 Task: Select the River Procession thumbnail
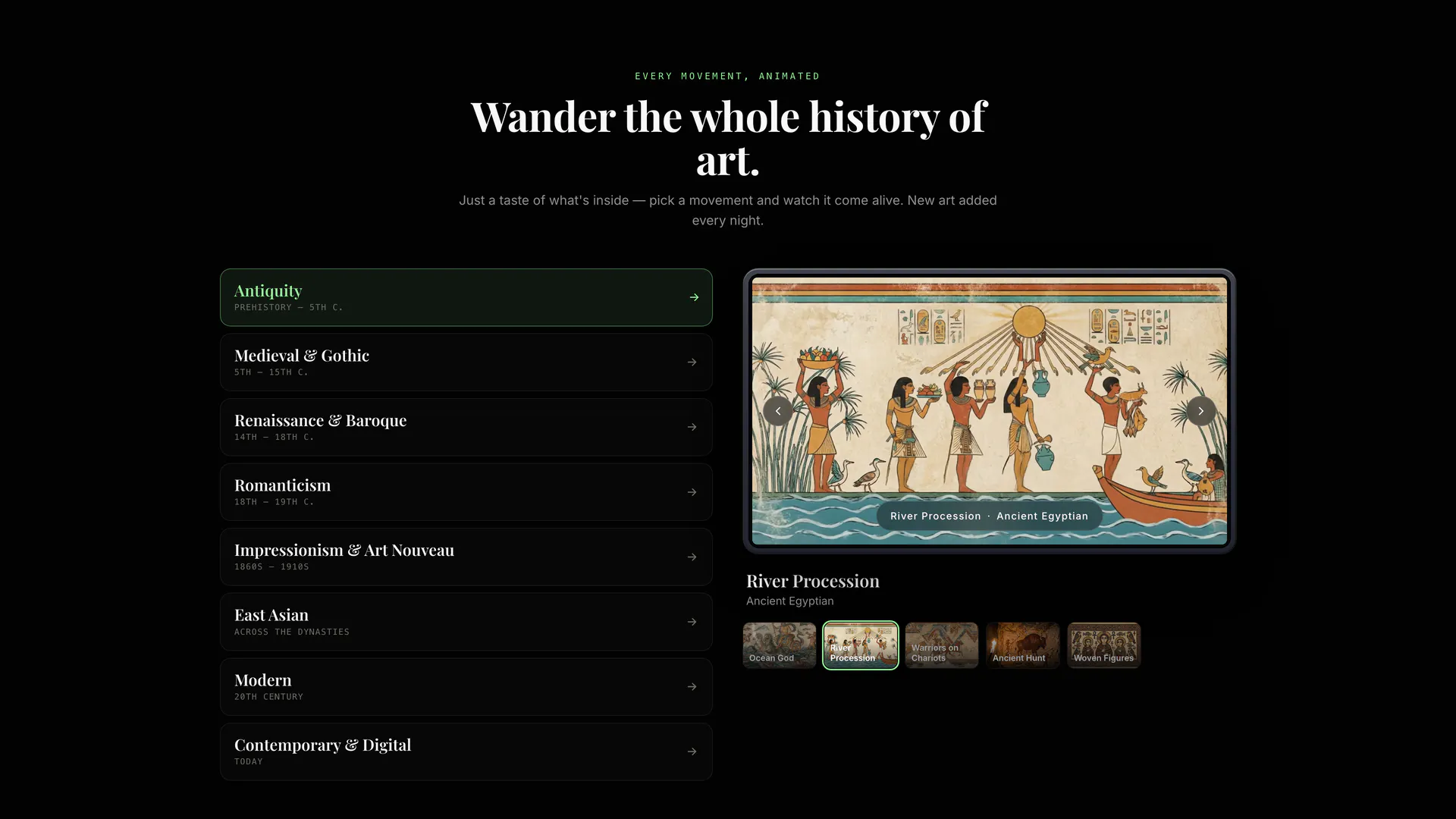click(861, 645)
